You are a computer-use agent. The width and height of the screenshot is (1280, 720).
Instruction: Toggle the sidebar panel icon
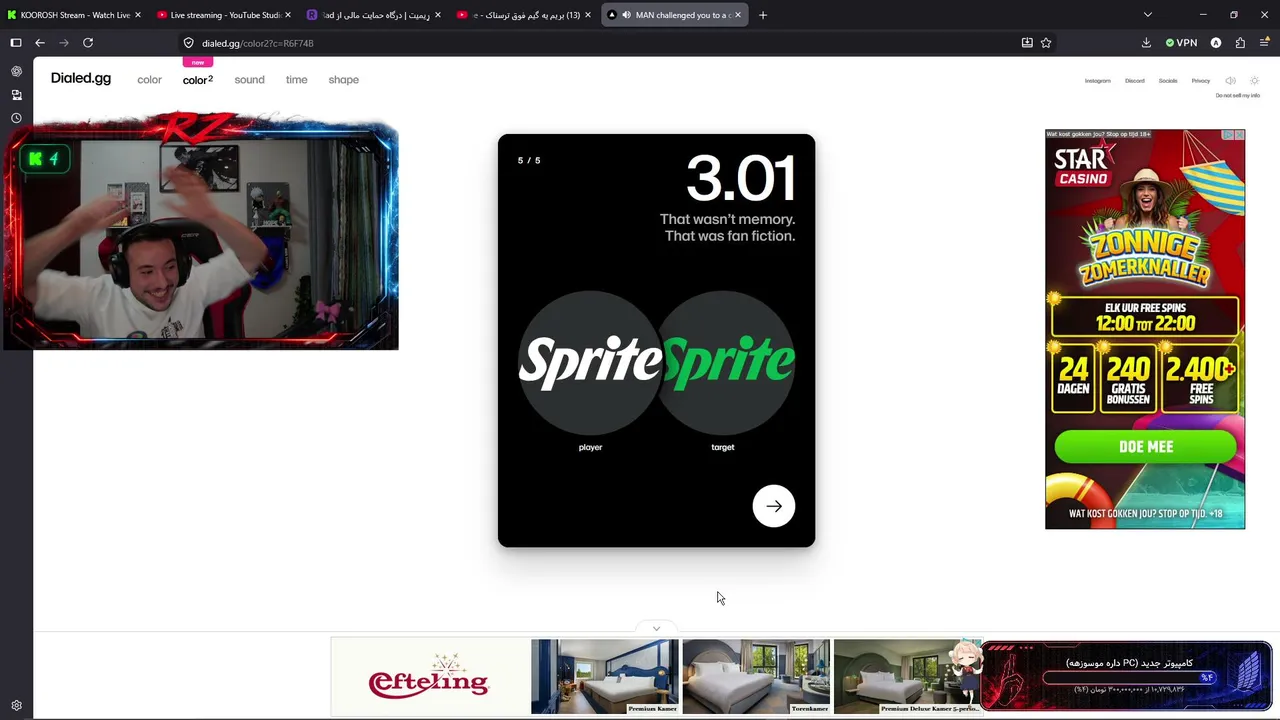tap(16, 43)
